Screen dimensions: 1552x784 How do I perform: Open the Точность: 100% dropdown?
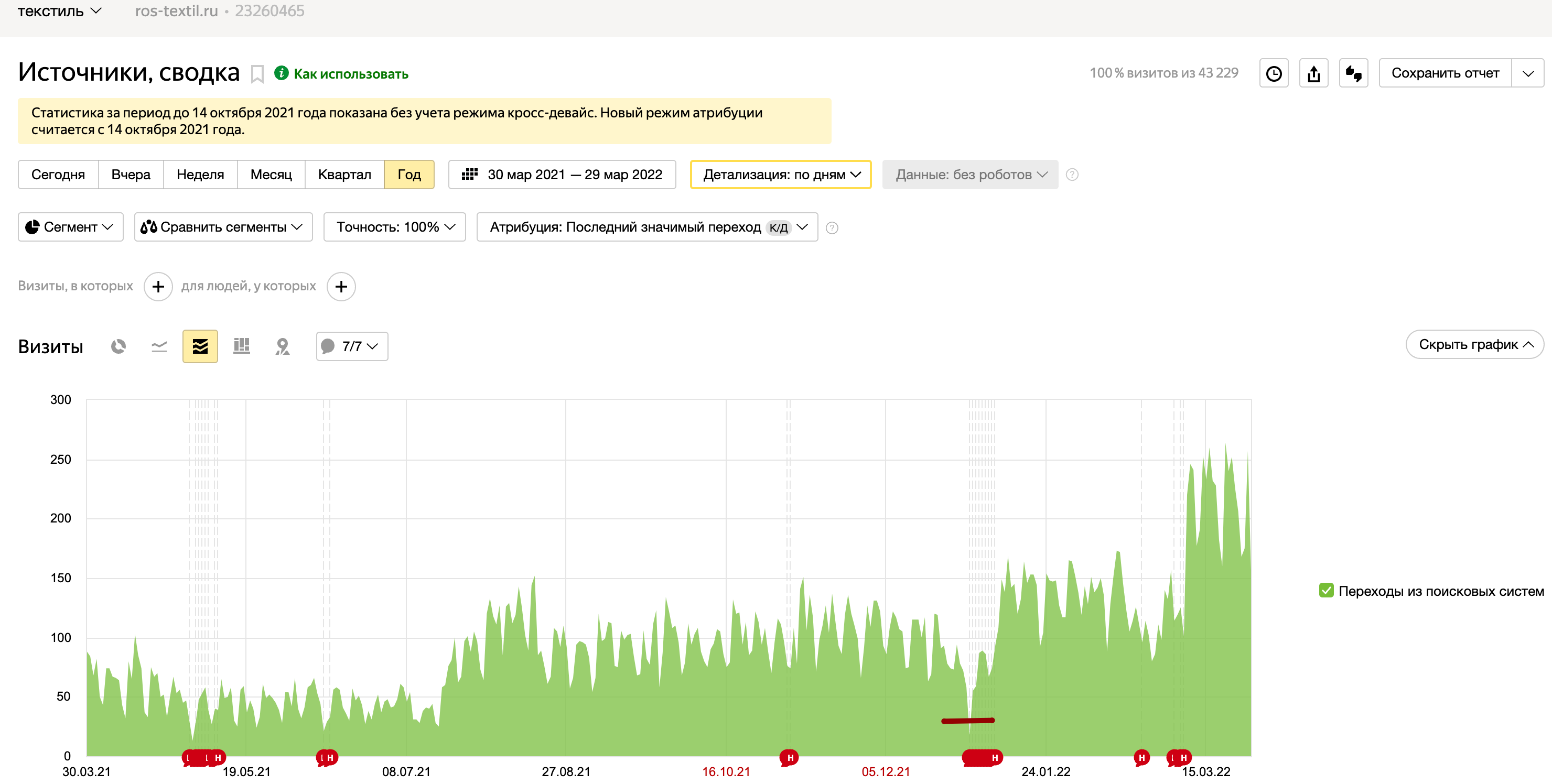click(x=395, y=227)
